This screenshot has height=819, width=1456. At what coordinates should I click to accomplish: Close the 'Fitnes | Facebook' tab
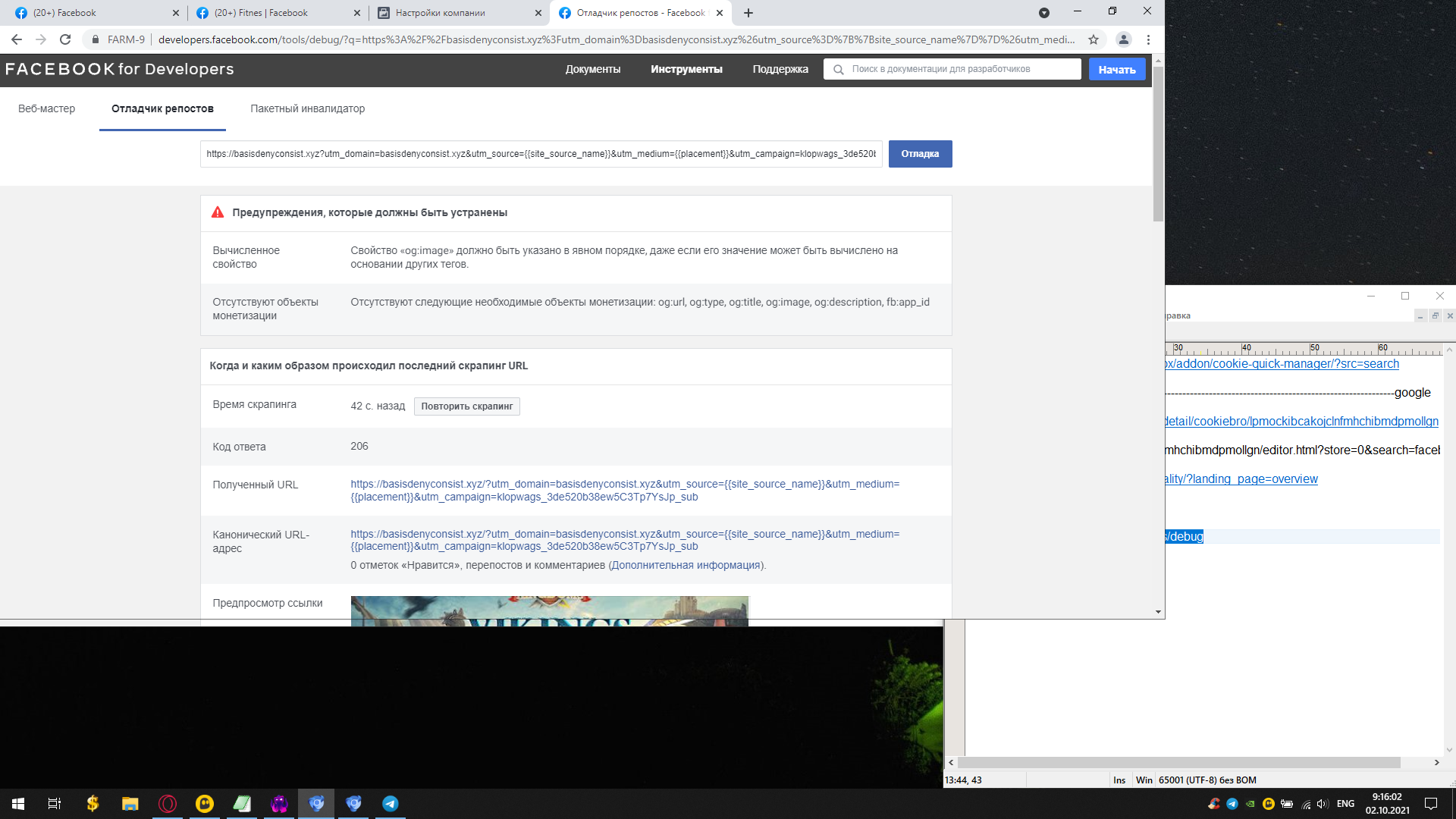(357, 13)
